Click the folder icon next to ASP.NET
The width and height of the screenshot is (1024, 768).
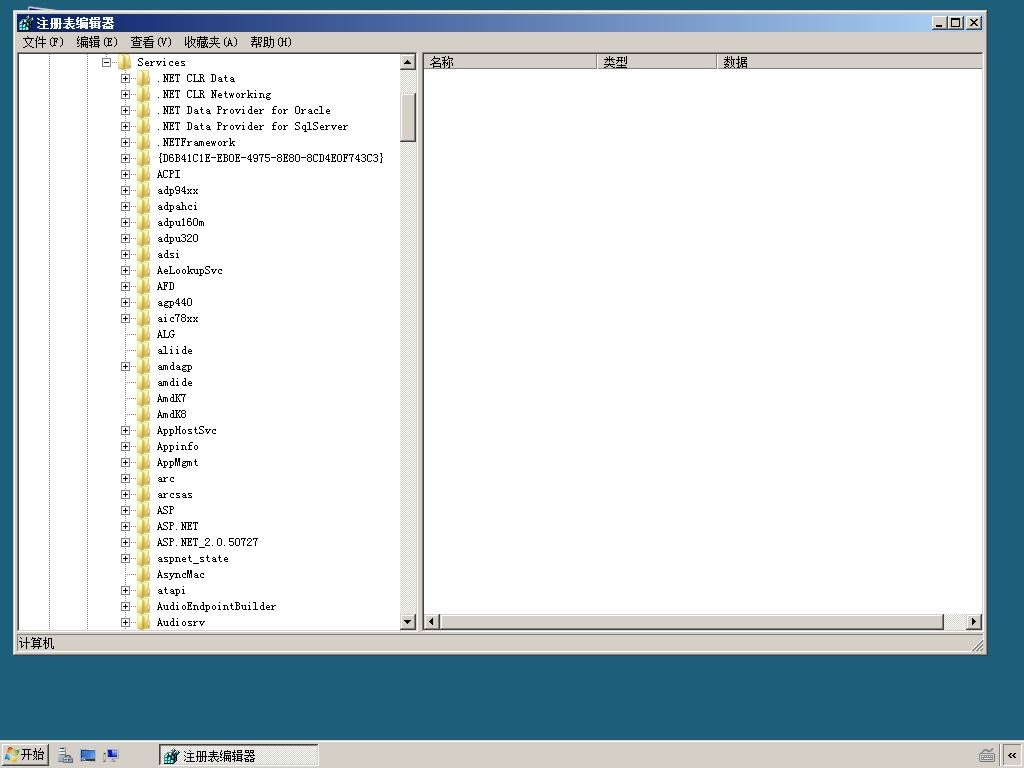point(144,526)
